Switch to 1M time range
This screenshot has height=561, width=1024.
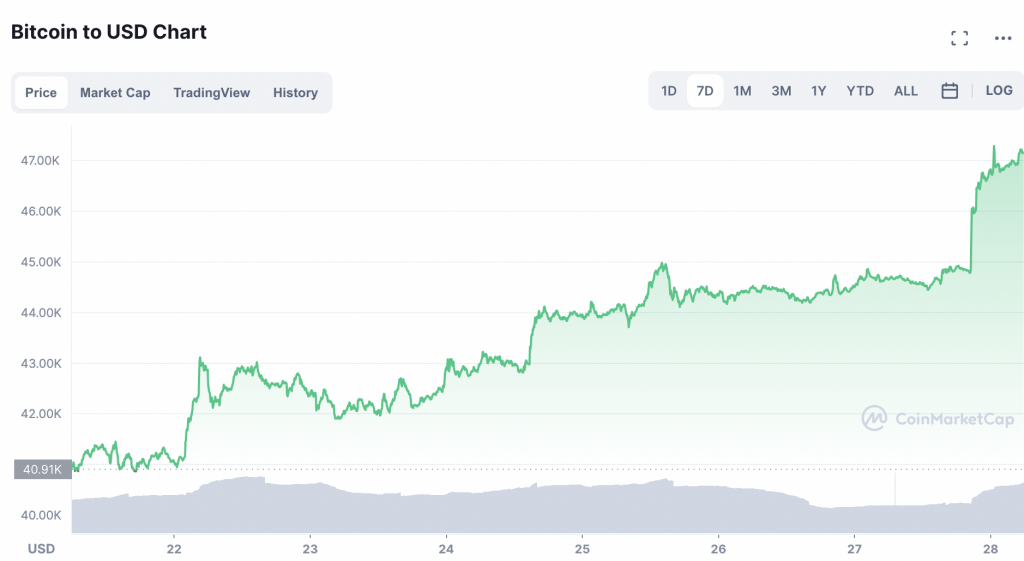tap(742, 91)
